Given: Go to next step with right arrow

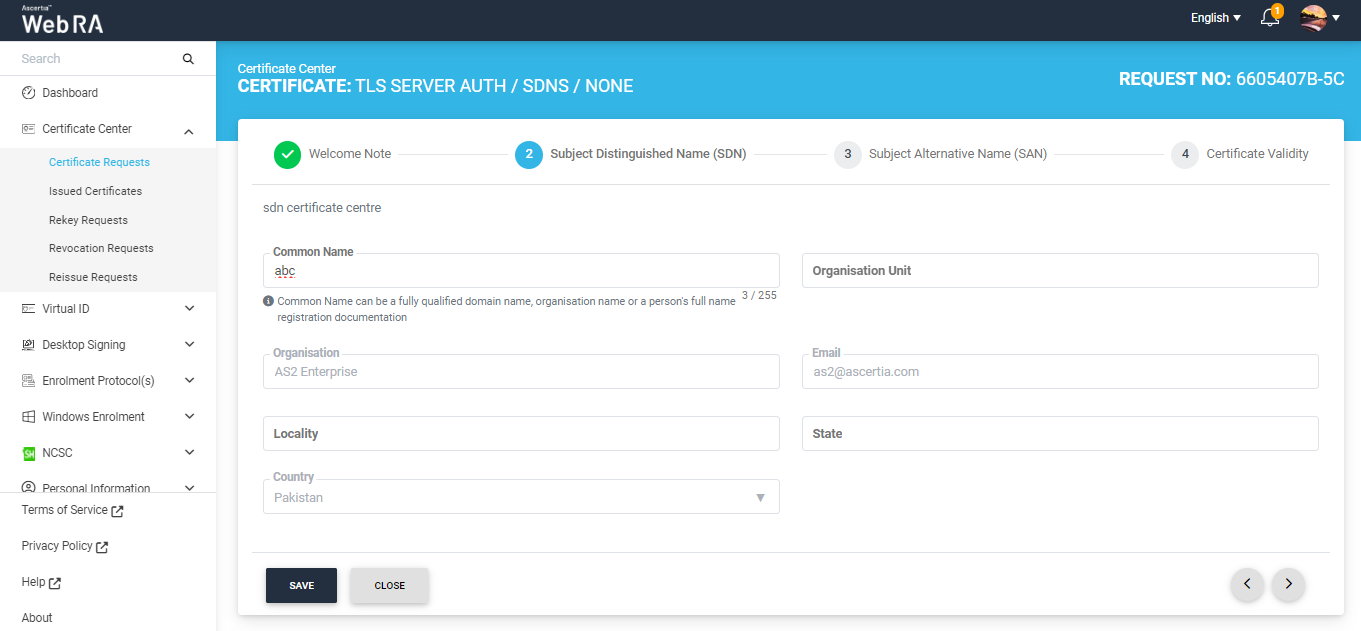Looking at the screenshot, I should (1288, 584).
